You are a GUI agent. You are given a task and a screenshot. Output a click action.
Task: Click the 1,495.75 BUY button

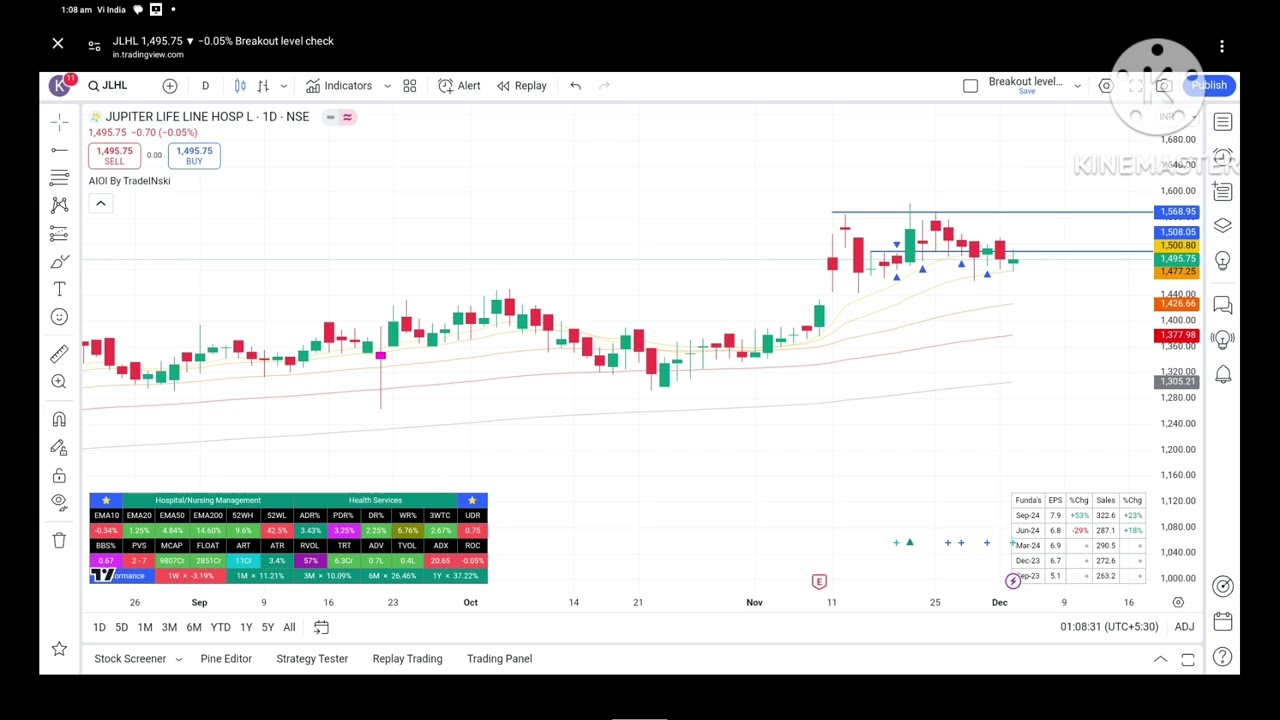click(x=194, y=155)
